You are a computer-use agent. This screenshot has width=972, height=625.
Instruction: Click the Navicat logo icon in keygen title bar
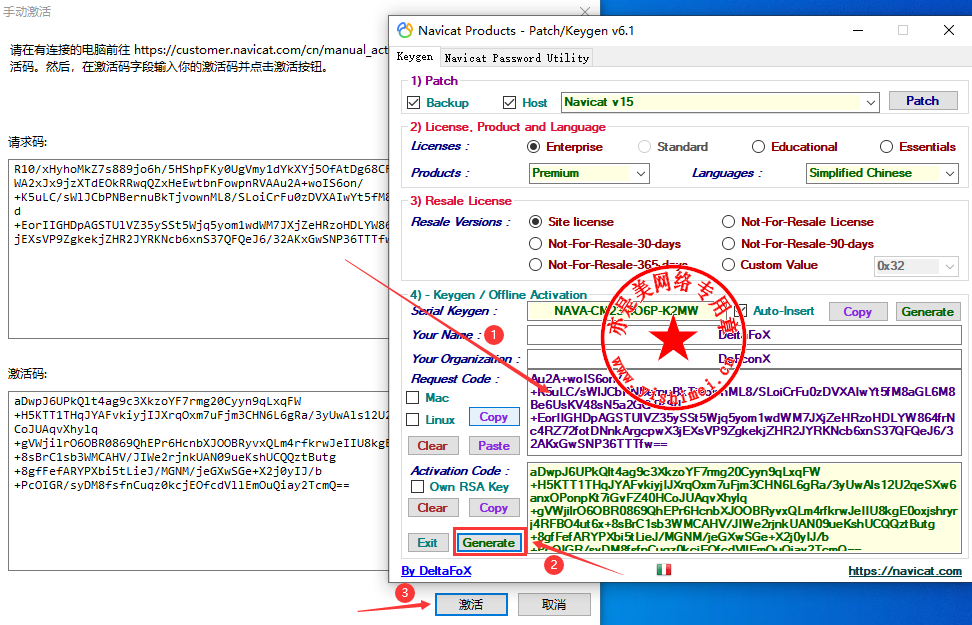pyautogui.click(x=405, y=30)
